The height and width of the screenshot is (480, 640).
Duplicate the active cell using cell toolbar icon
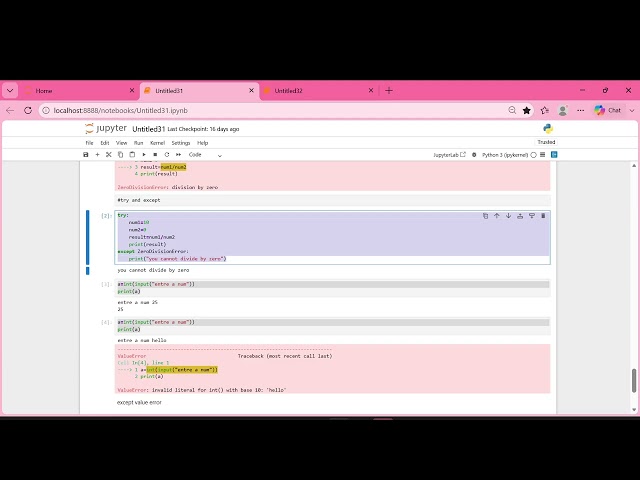tap(485, 216)
